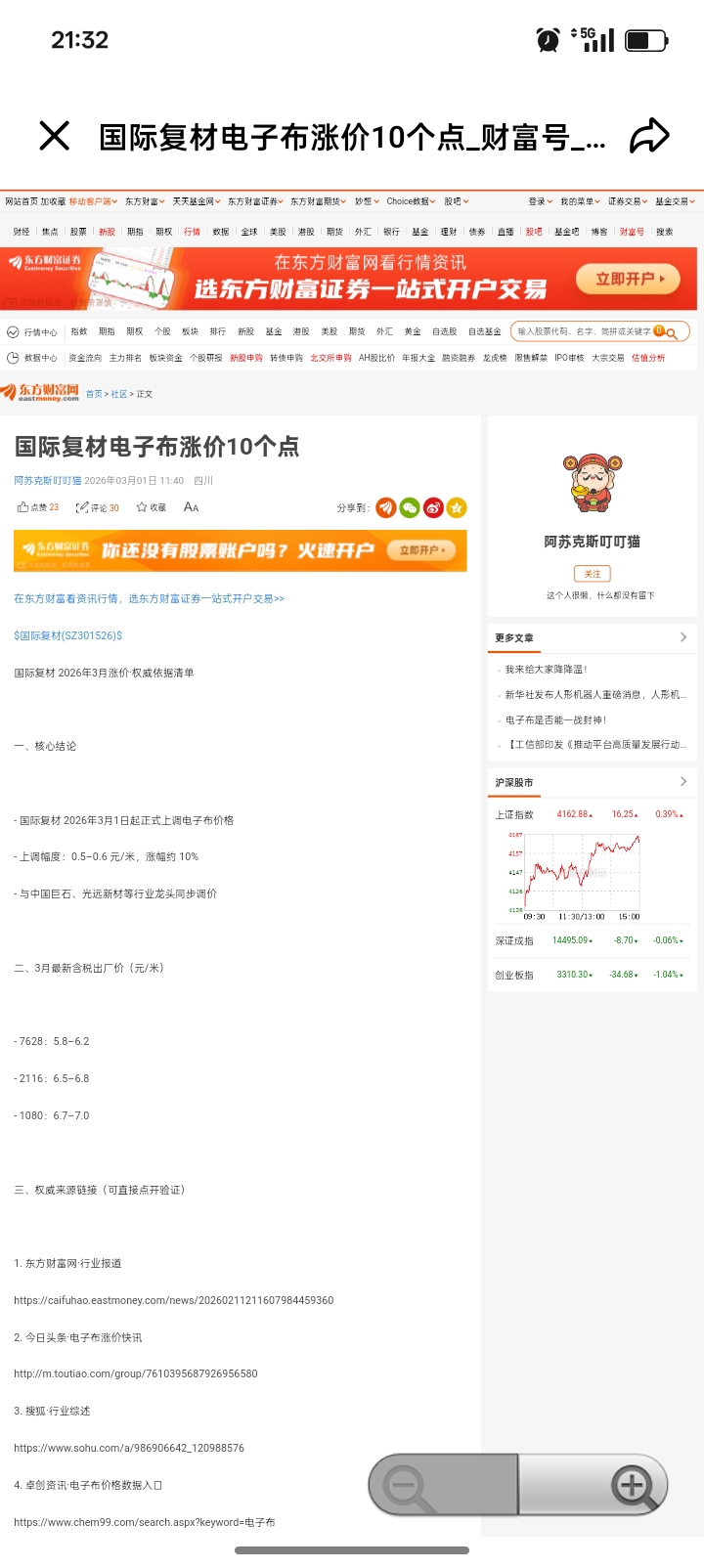The image size is (704, 1568).
Task: Open article 【工信部印发《推动平台高质量发展行动
Action: [x=595, y=745]
